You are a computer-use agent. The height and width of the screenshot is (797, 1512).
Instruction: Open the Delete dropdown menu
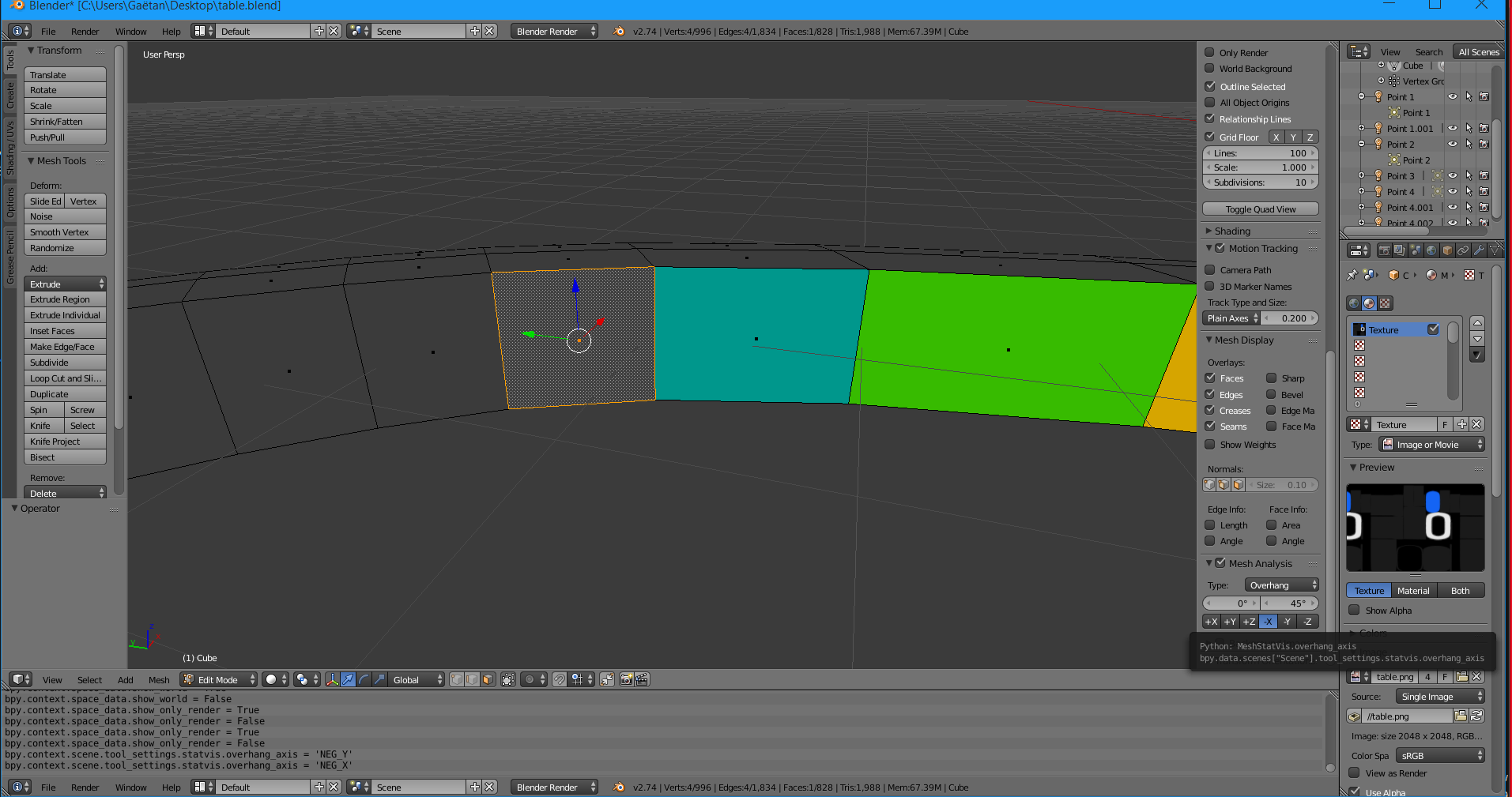66,493
